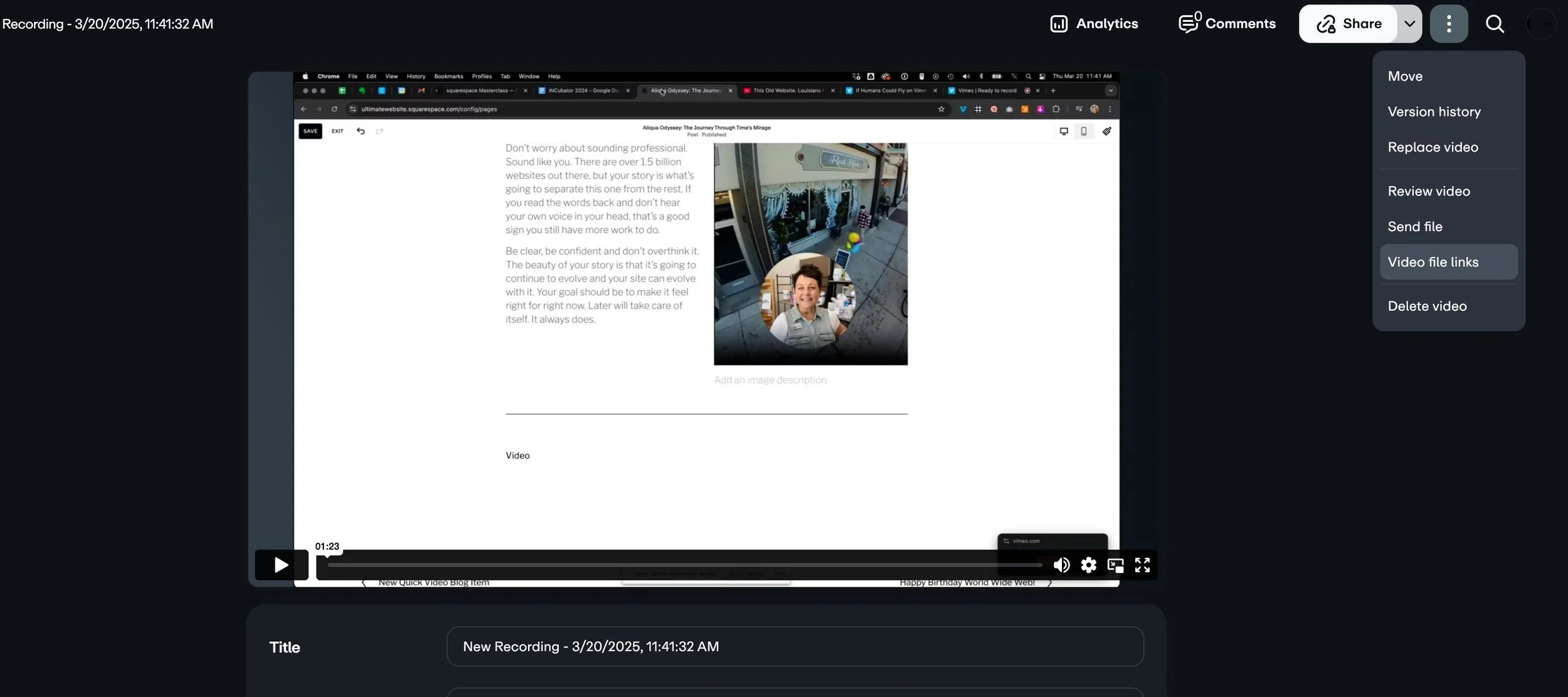Open player settings gear icon
Viewport: 1568px width, 697px height.
(1088, 565)
